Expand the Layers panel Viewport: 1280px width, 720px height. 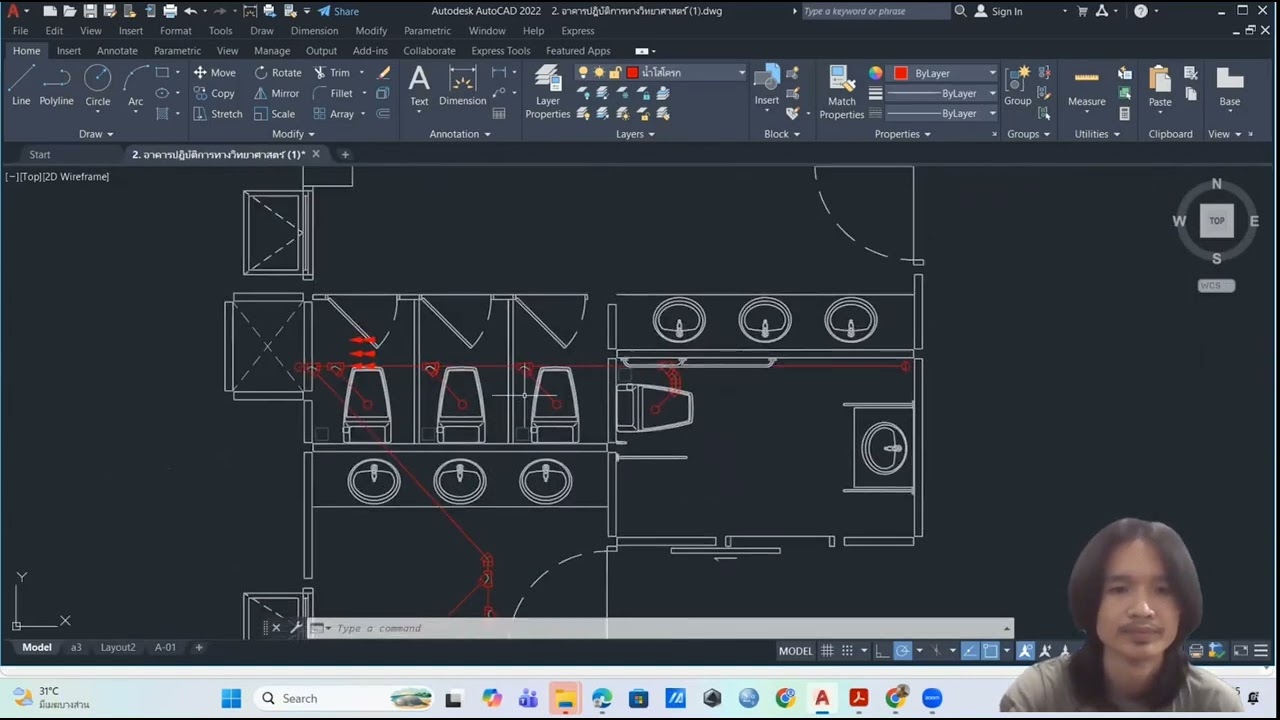pyautogui.click(x=635, y=134)
